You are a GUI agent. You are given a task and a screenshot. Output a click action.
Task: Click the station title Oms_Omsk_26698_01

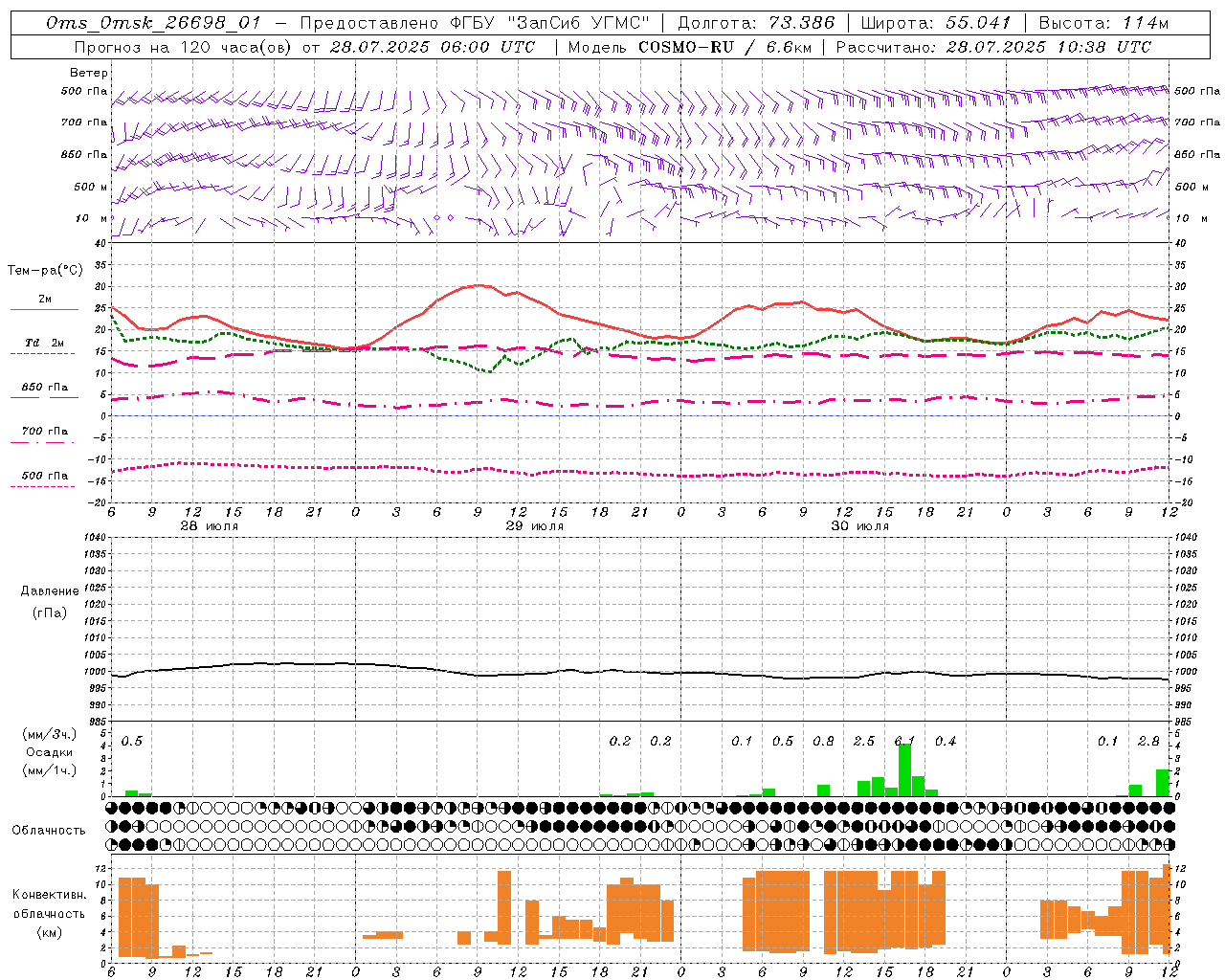click(x=154, y=23)
